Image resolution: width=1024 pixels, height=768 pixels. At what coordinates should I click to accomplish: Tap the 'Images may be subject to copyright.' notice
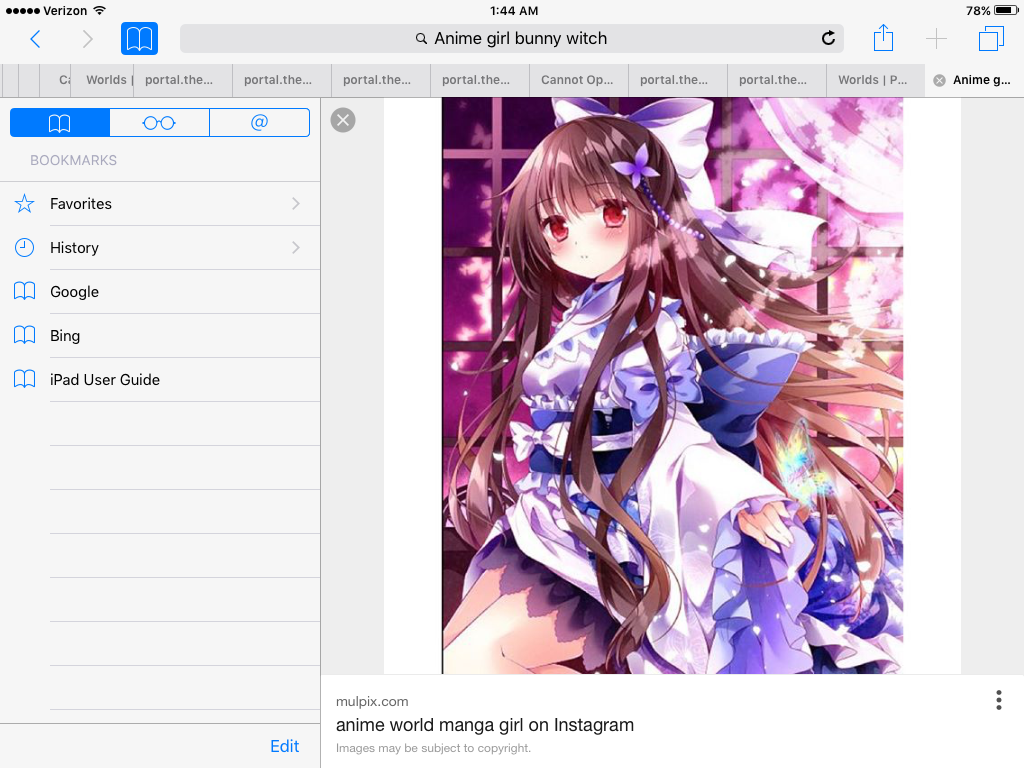434,748
